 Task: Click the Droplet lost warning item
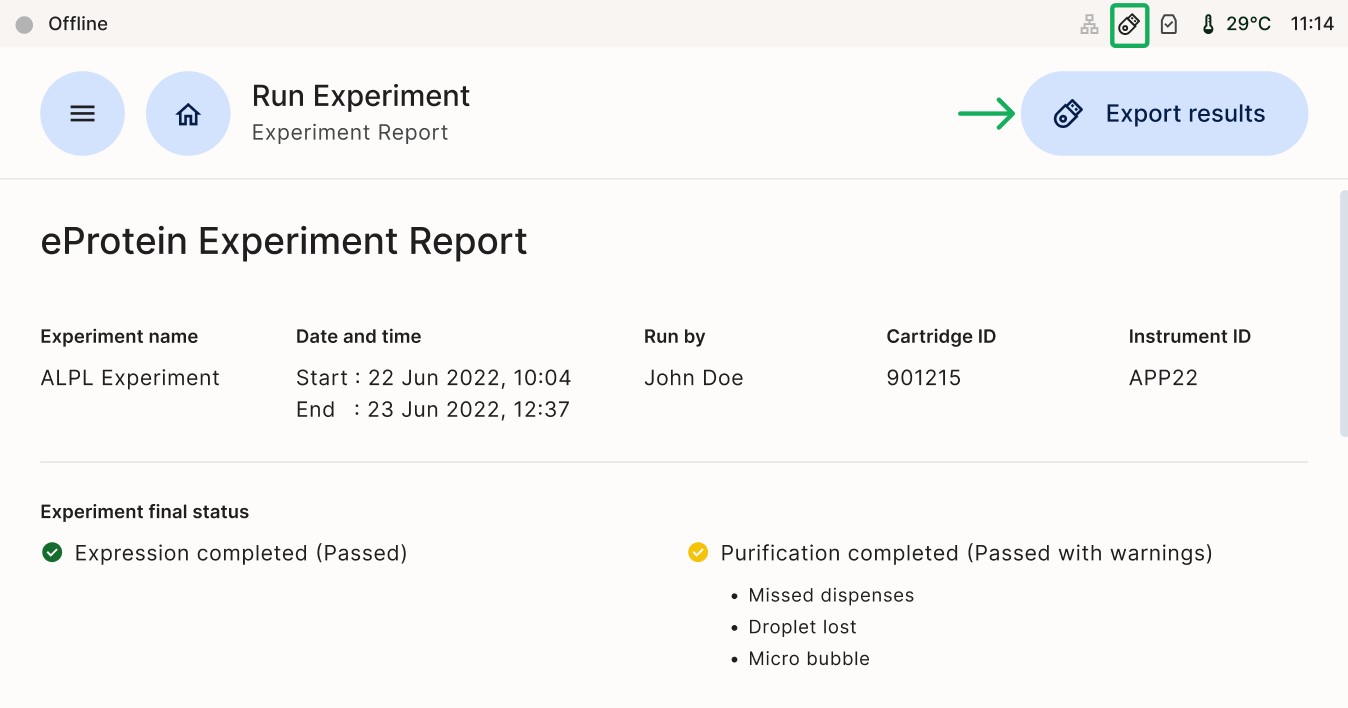click(x=803, y=627)
